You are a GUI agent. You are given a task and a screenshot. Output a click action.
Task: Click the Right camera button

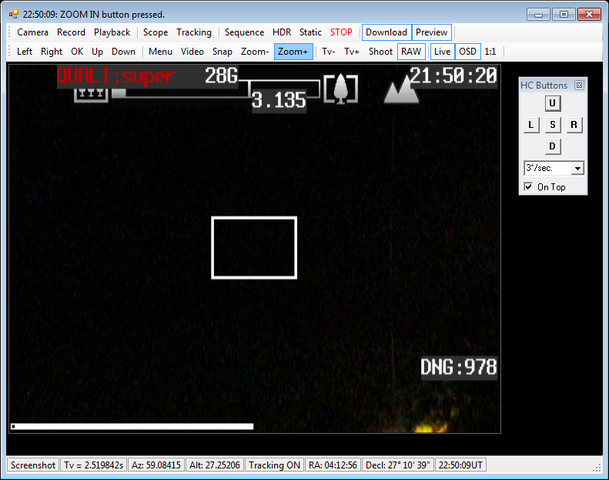click(51, 52)
